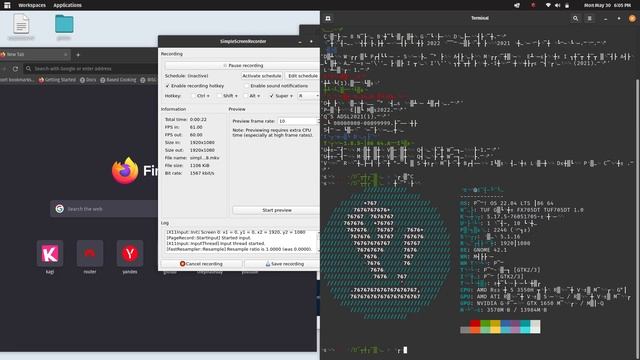
Task: Click the Bit rate value 1567 kbit/s
Action: (x=202, y=173)
